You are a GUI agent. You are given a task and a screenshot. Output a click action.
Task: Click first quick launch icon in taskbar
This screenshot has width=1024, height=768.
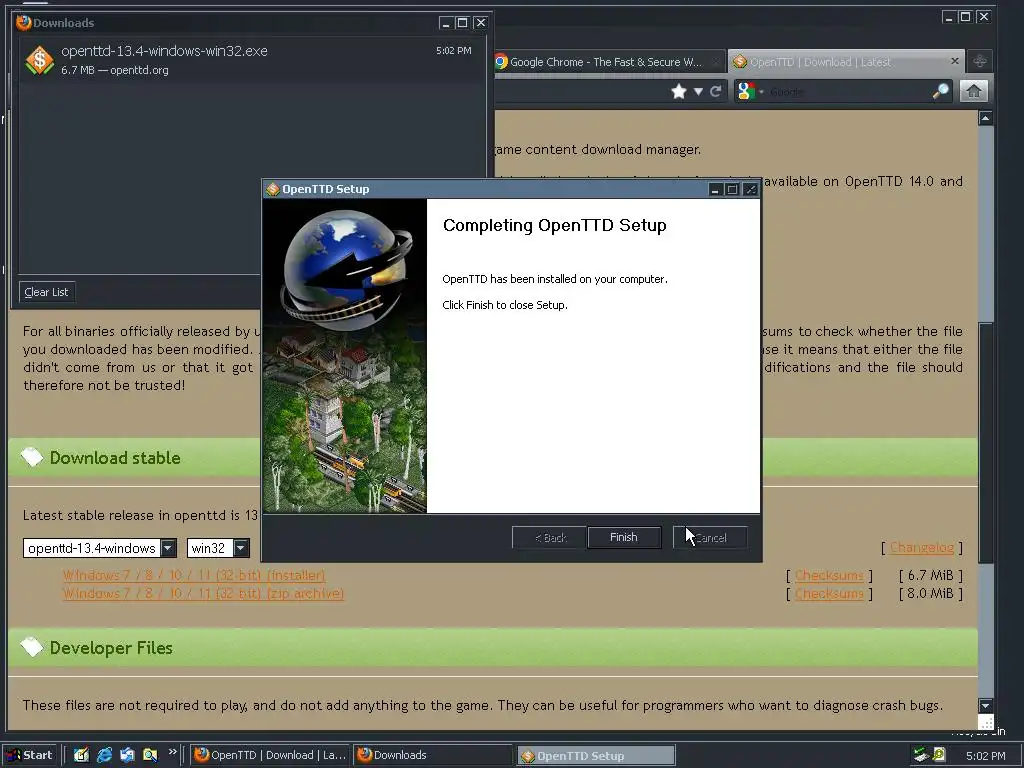(x=81, y=755)
